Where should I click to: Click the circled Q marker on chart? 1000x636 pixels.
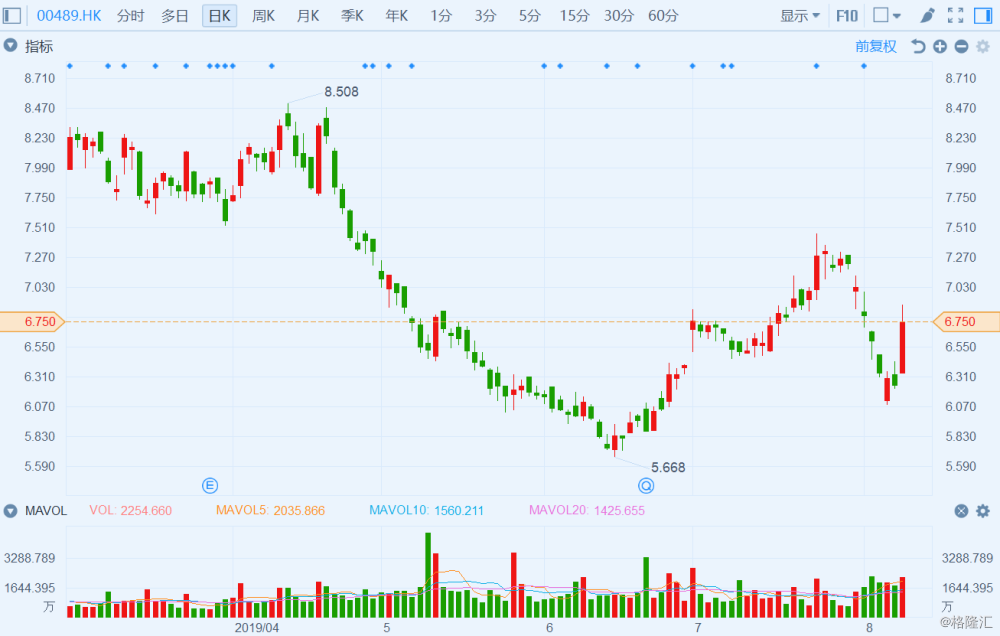coord(646,486)
